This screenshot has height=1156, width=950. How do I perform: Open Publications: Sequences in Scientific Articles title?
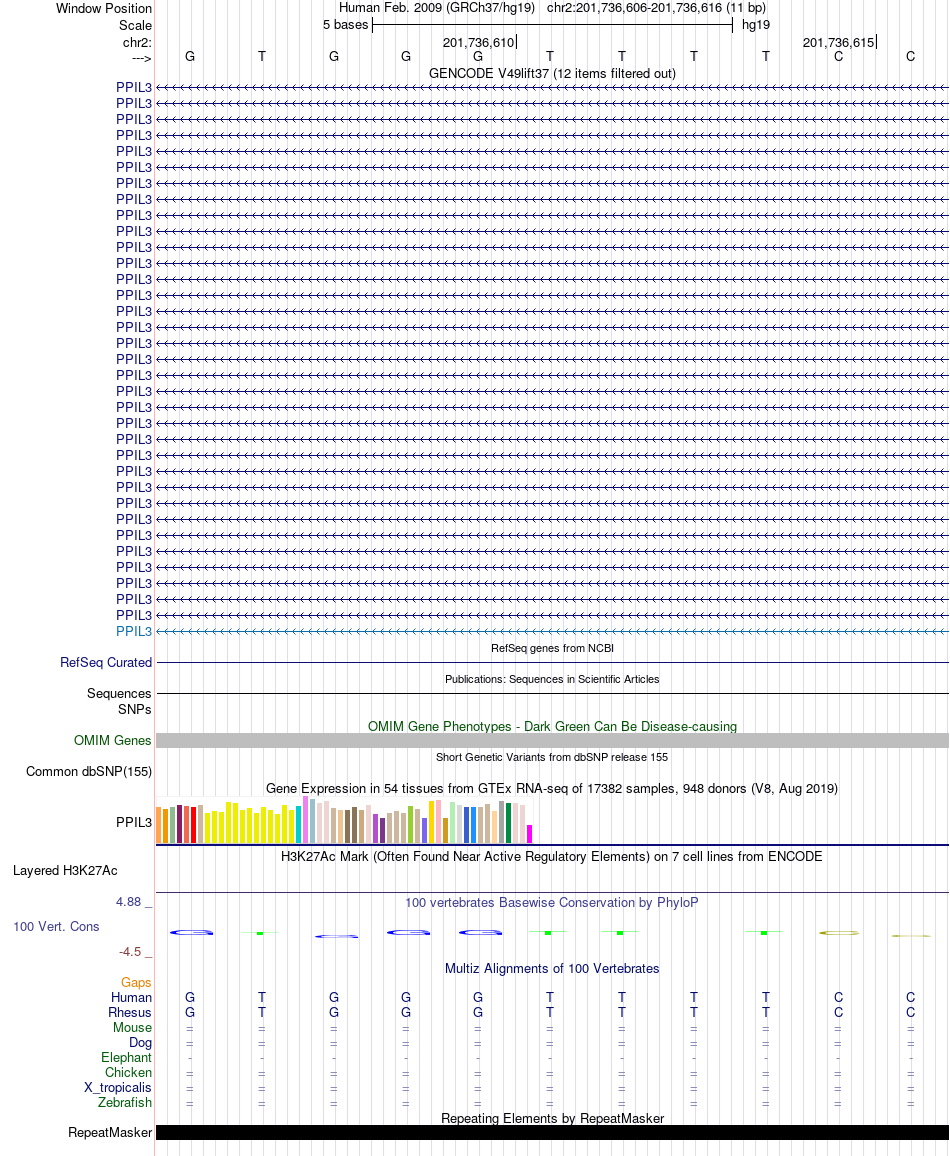[552, 679]
